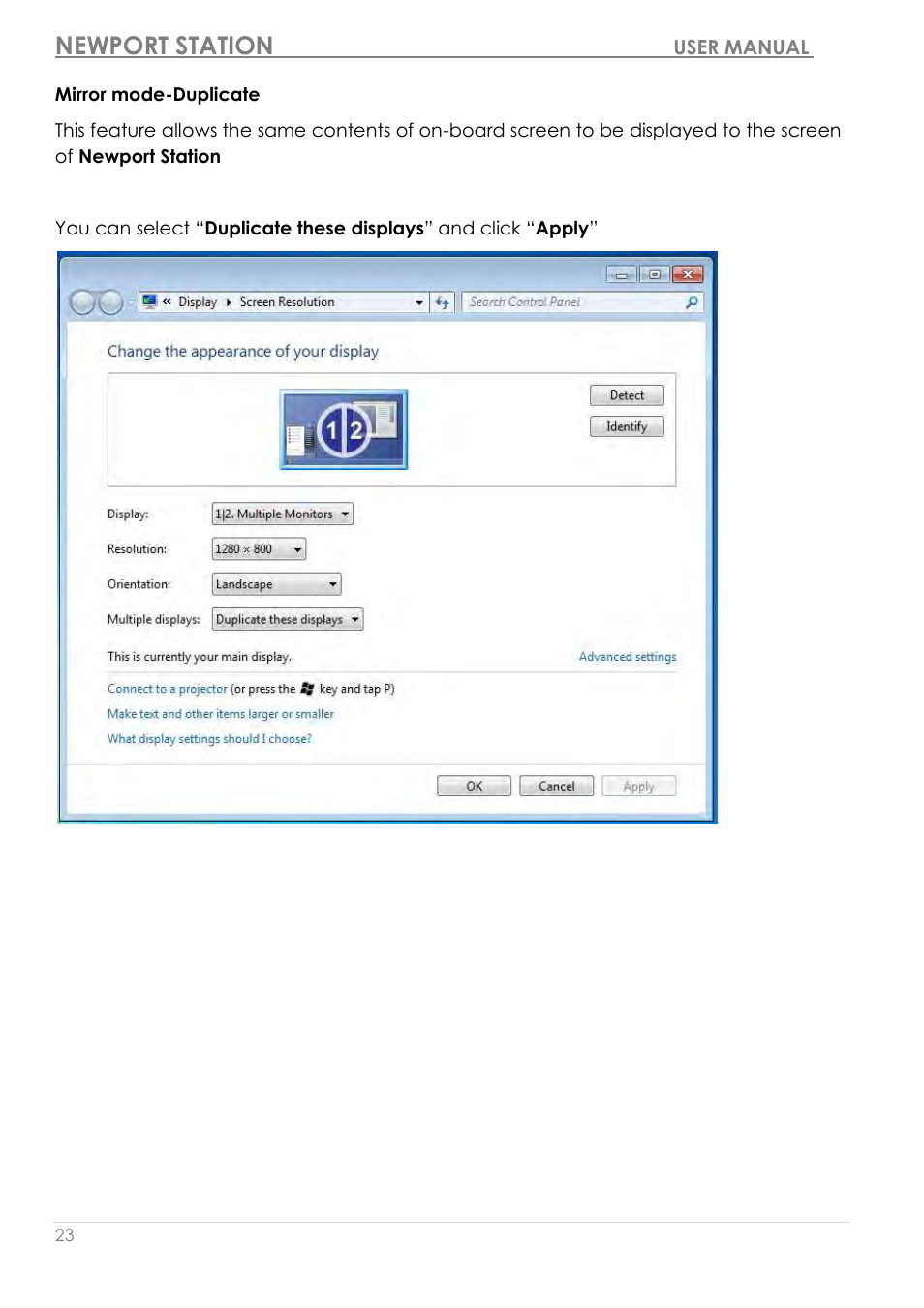Click the 'Resolution:' label
The image size is (924, 1308).
coord(137,549)
